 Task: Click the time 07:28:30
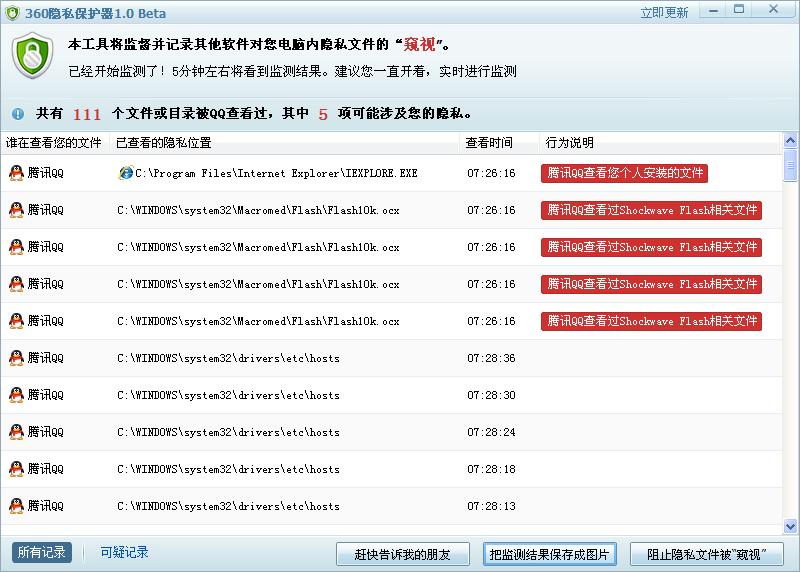click(491, 395)
